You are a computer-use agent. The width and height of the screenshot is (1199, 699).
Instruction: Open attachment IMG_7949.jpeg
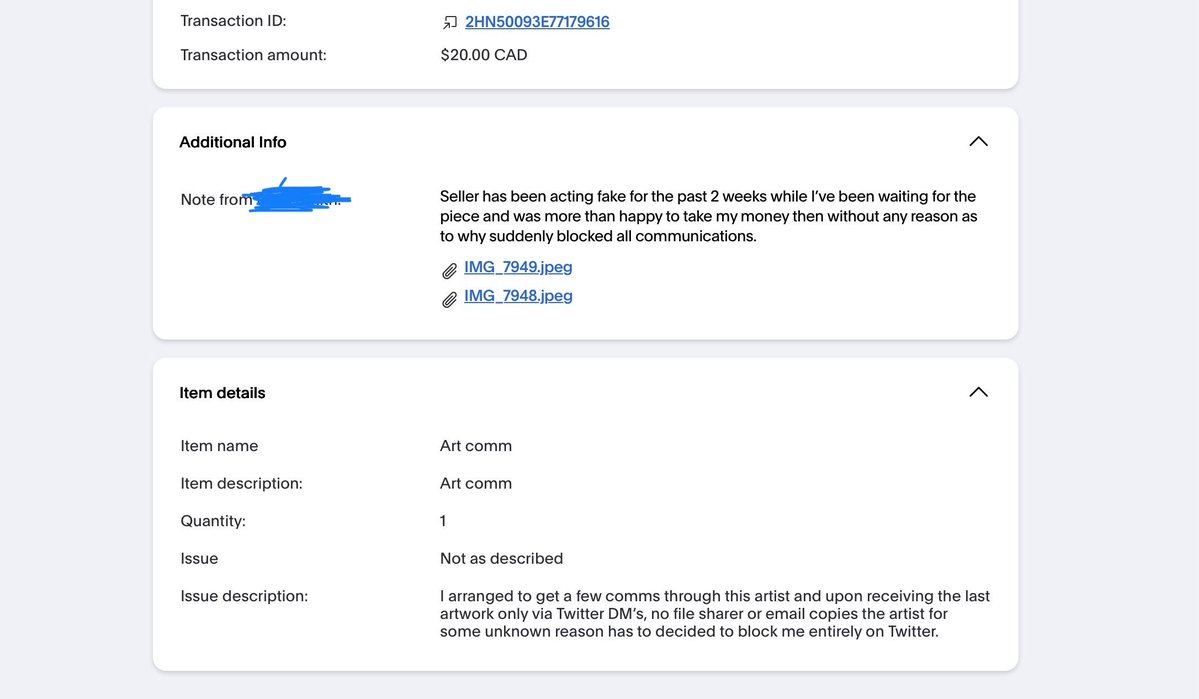tap(518, 267)
